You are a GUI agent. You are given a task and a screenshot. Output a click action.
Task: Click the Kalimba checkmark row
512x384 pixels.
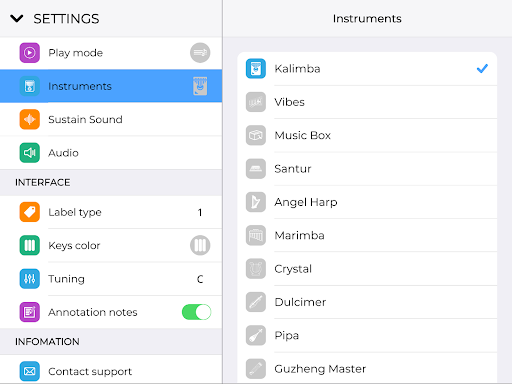click(x=367, y=69)
